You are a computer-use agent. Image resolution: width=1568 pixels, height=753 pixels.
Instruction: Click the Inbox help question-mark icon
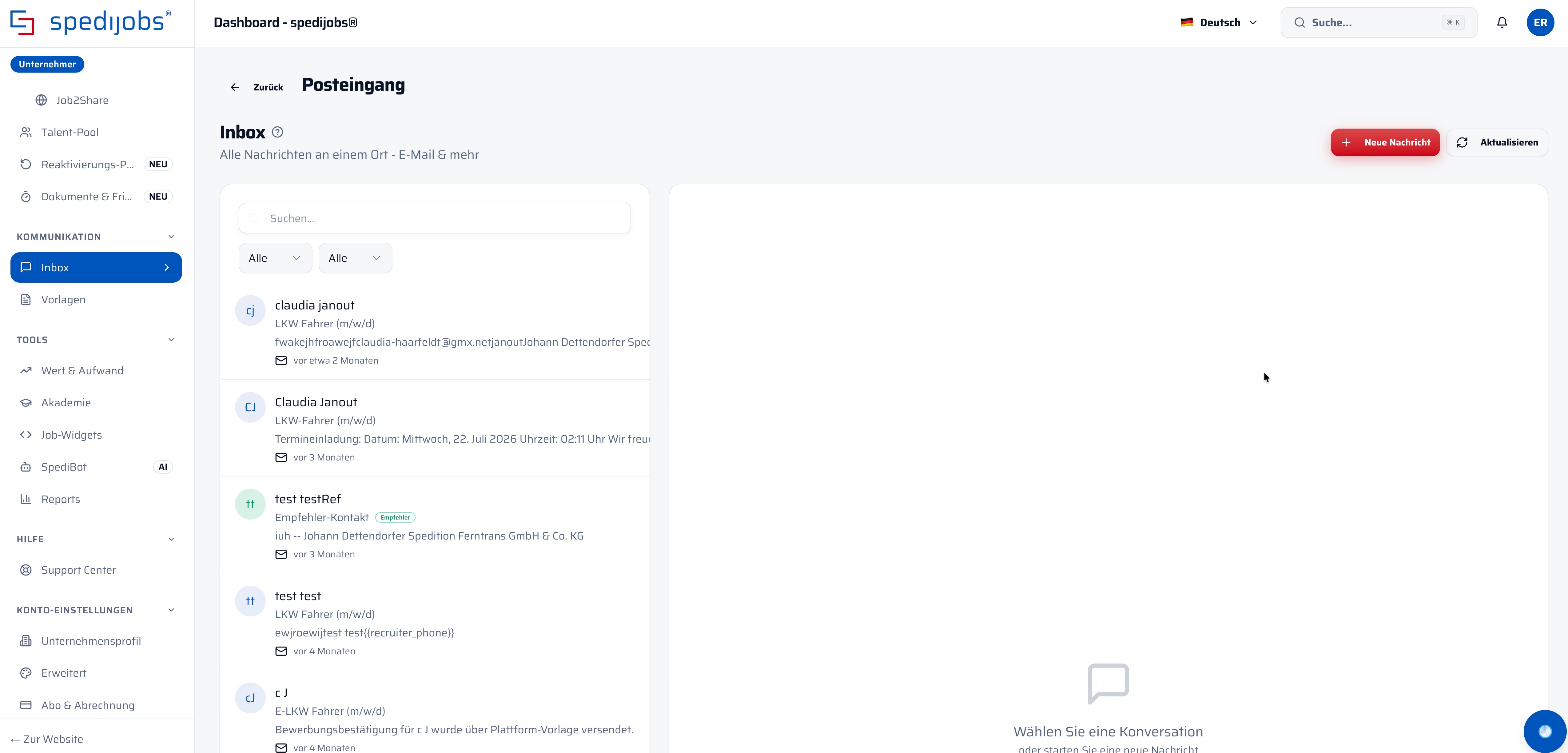tap(277, 132)
